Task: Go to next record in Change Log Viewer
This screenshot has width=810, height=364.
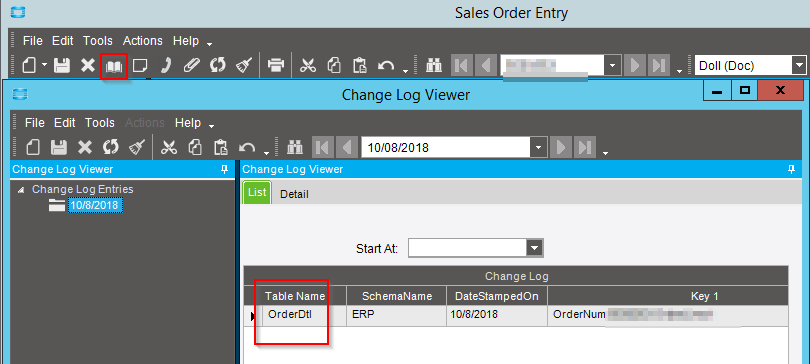Action: (x=560, y=148)
